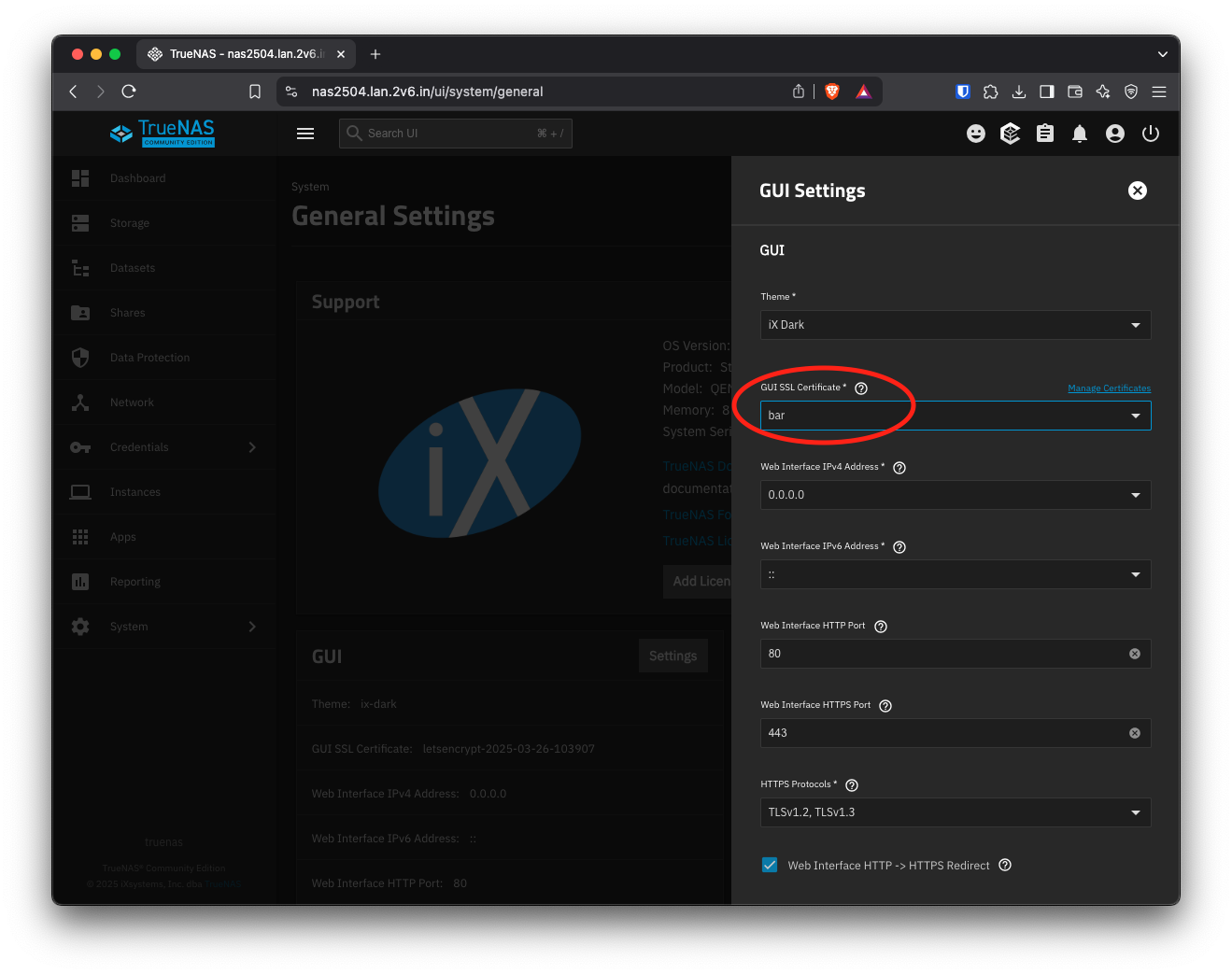This screenshot has height=974, width=1232.
Task: Share the page from address bar
Action: pos(799,92)
